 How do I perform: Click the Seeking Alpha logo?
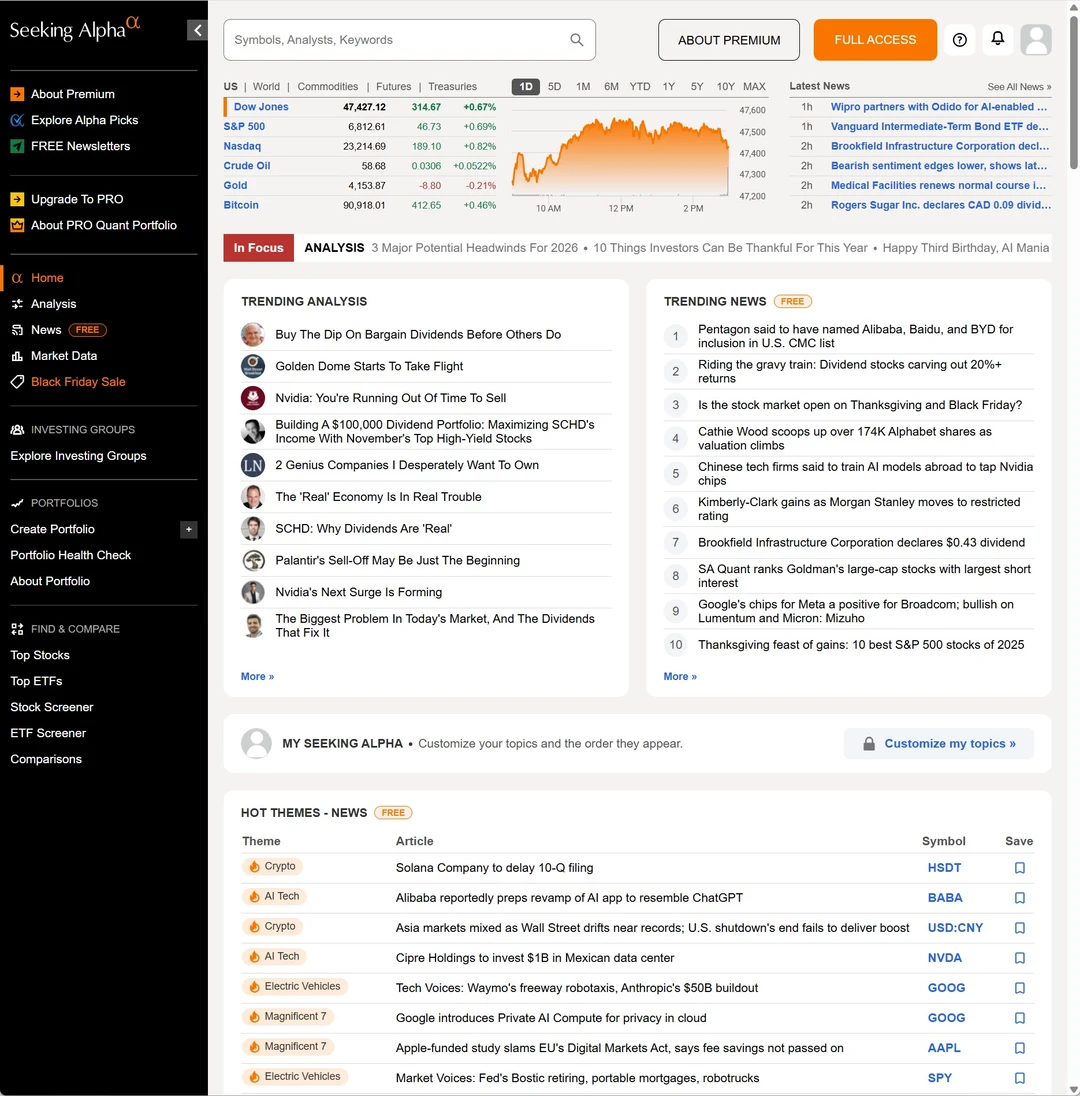tap(75, 29)
